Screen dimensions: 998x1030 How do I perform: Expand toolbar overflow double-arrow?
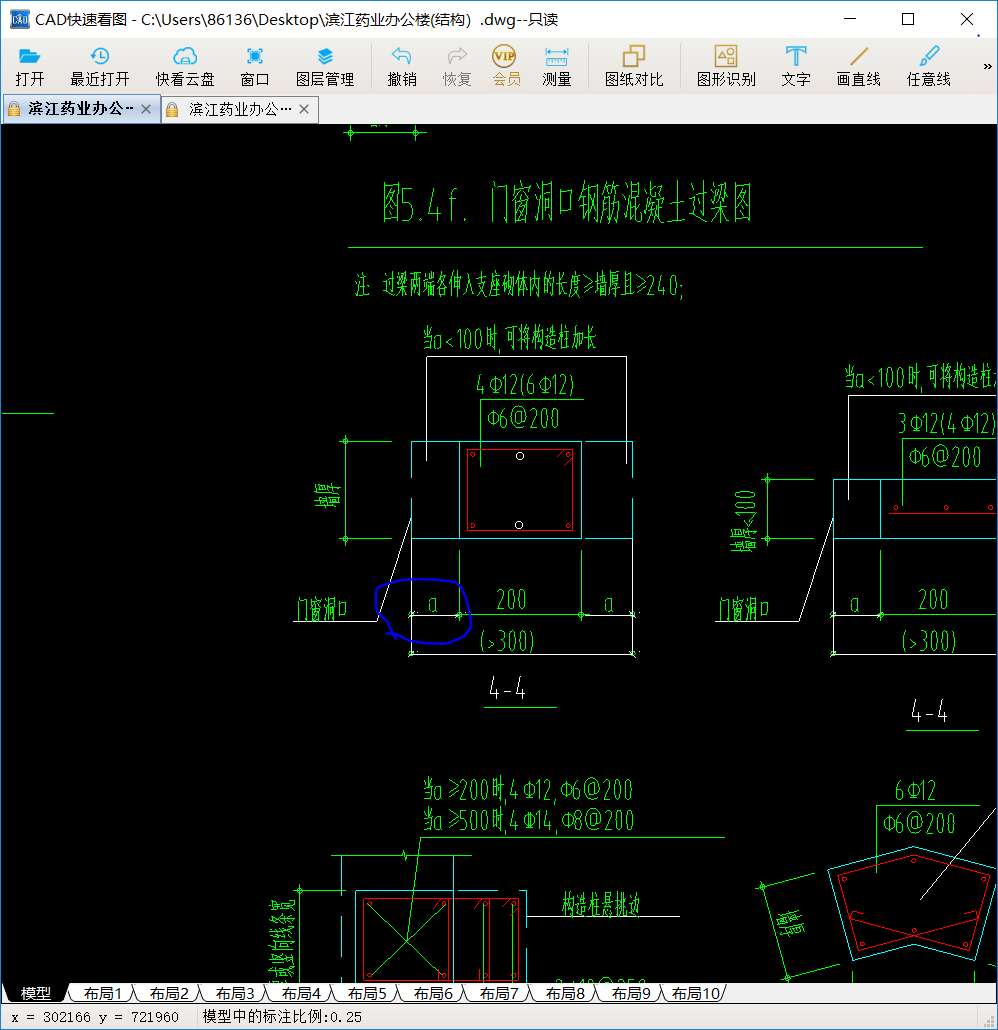(987, 66)
